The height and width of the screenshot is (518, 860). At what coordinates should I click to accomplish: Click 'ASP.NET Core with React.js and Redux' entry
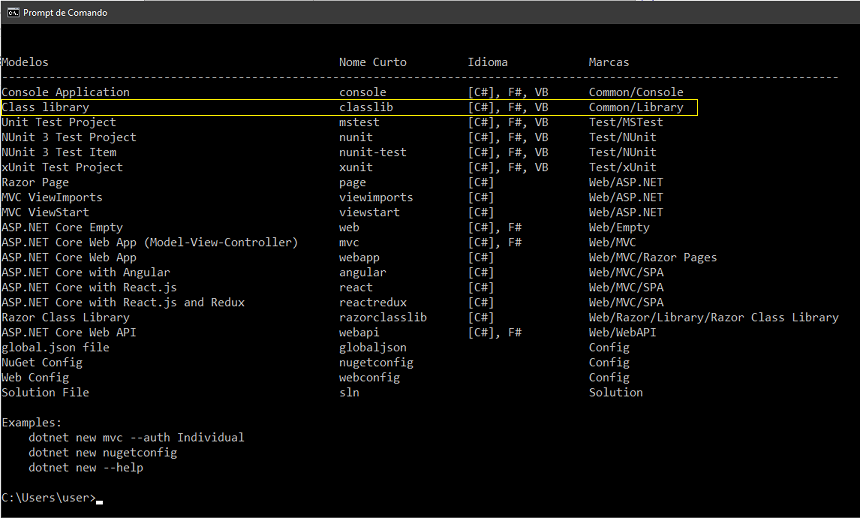tap(123, 302)
